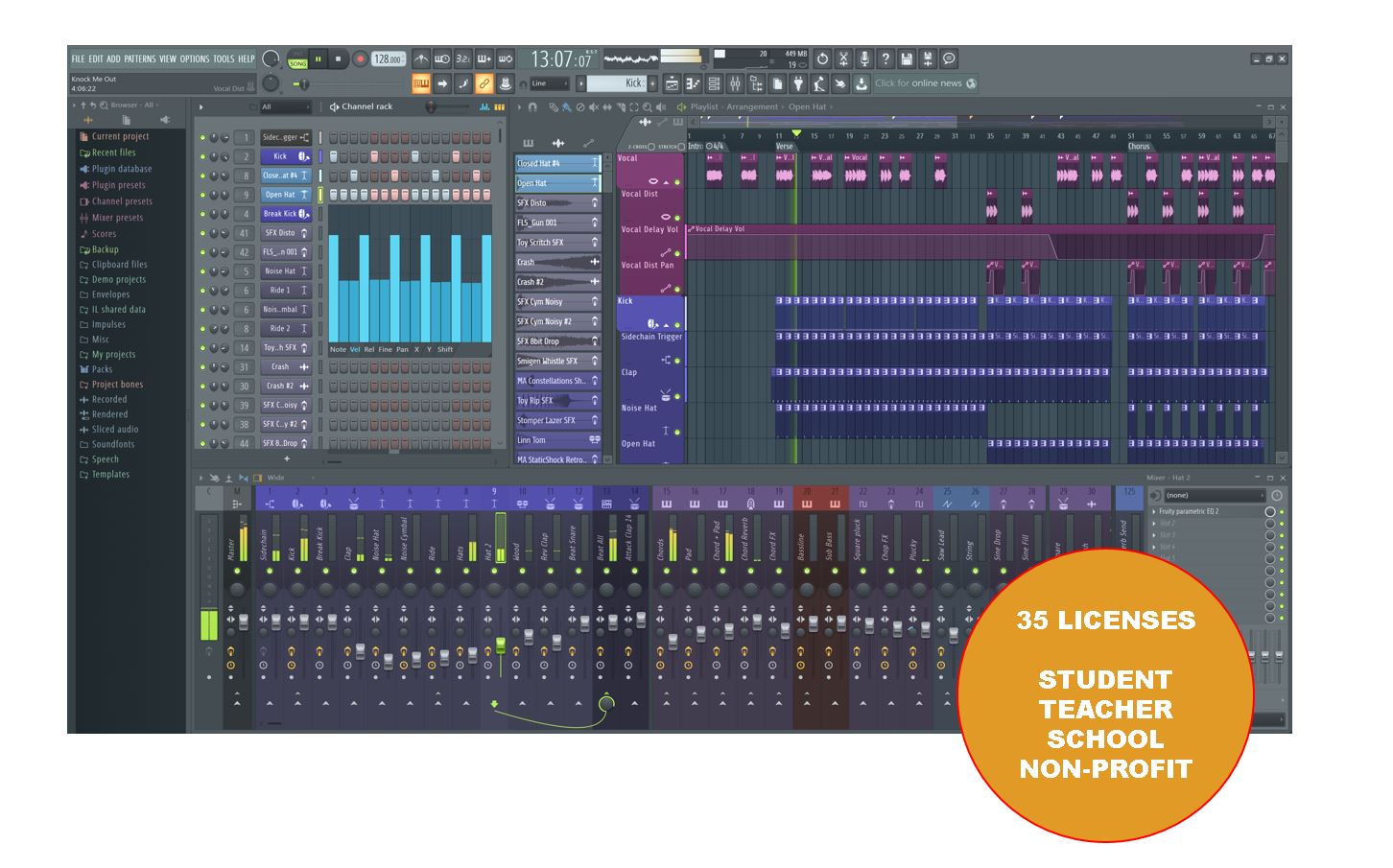
Task: Open the mixer '(none)' input dropdown
Action: tap(1214, 496)
